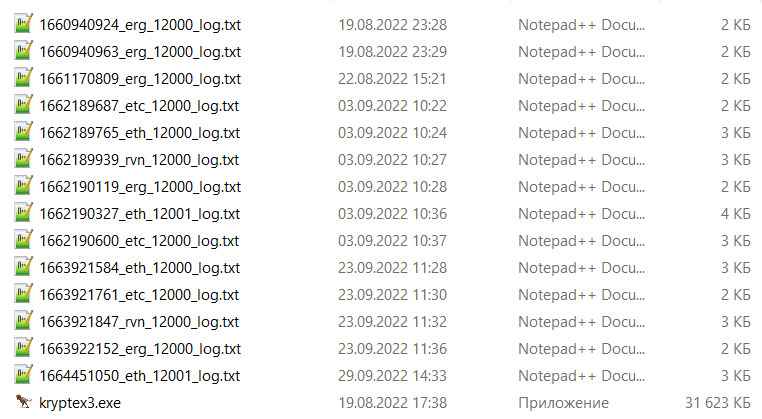Click the file icon of 1662189939_rvn_12000_log.txt
Screen dimensions: 762x419
pyautogui.click(x=23, y=159)
